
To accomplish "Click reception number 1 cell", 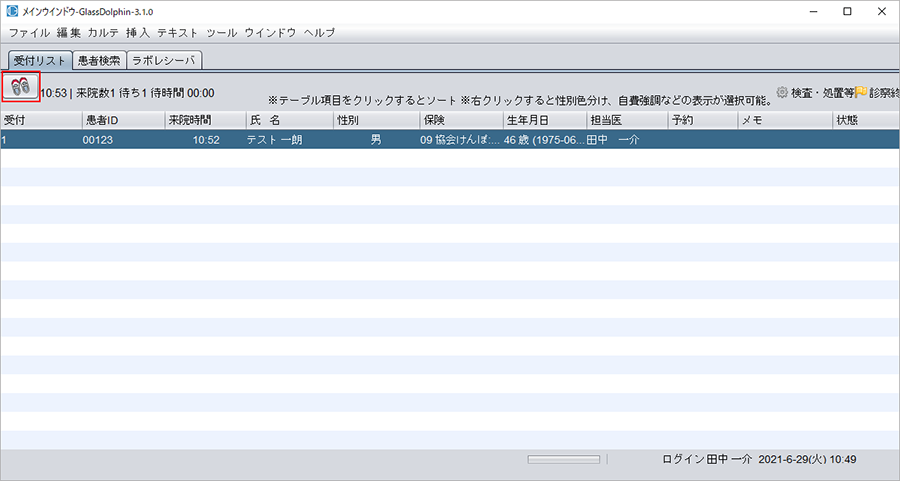I will click(x=41, y=139).
